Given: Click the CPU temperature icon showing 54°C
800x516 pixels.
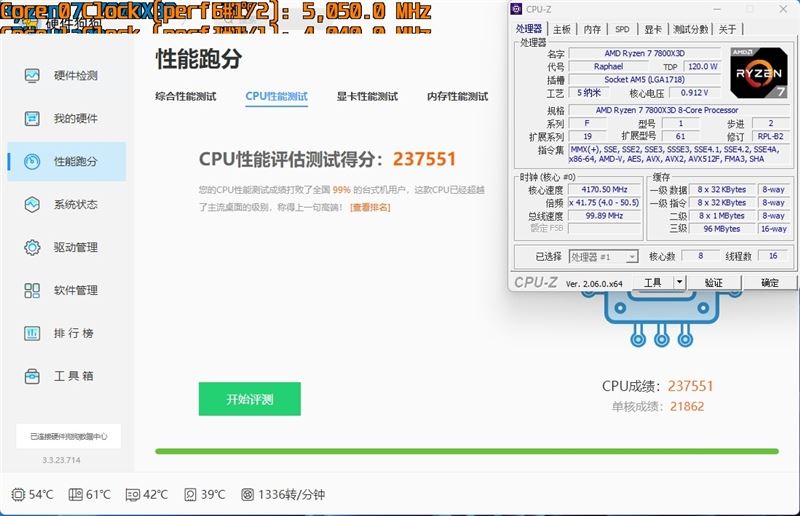Looking at the screenshot, I should 18,494.
